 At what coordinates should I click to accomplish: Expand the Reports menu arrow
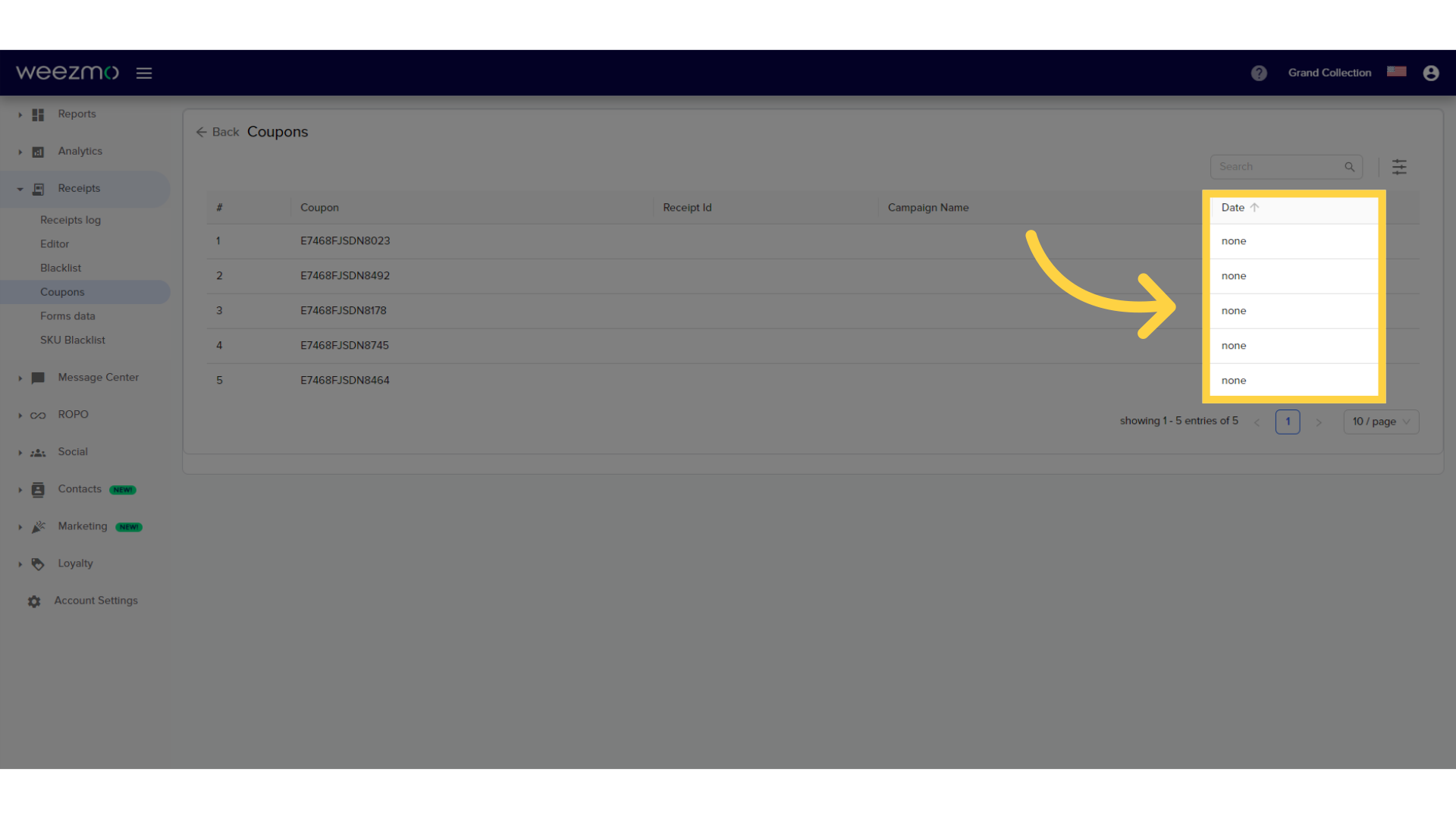[20, 115]
